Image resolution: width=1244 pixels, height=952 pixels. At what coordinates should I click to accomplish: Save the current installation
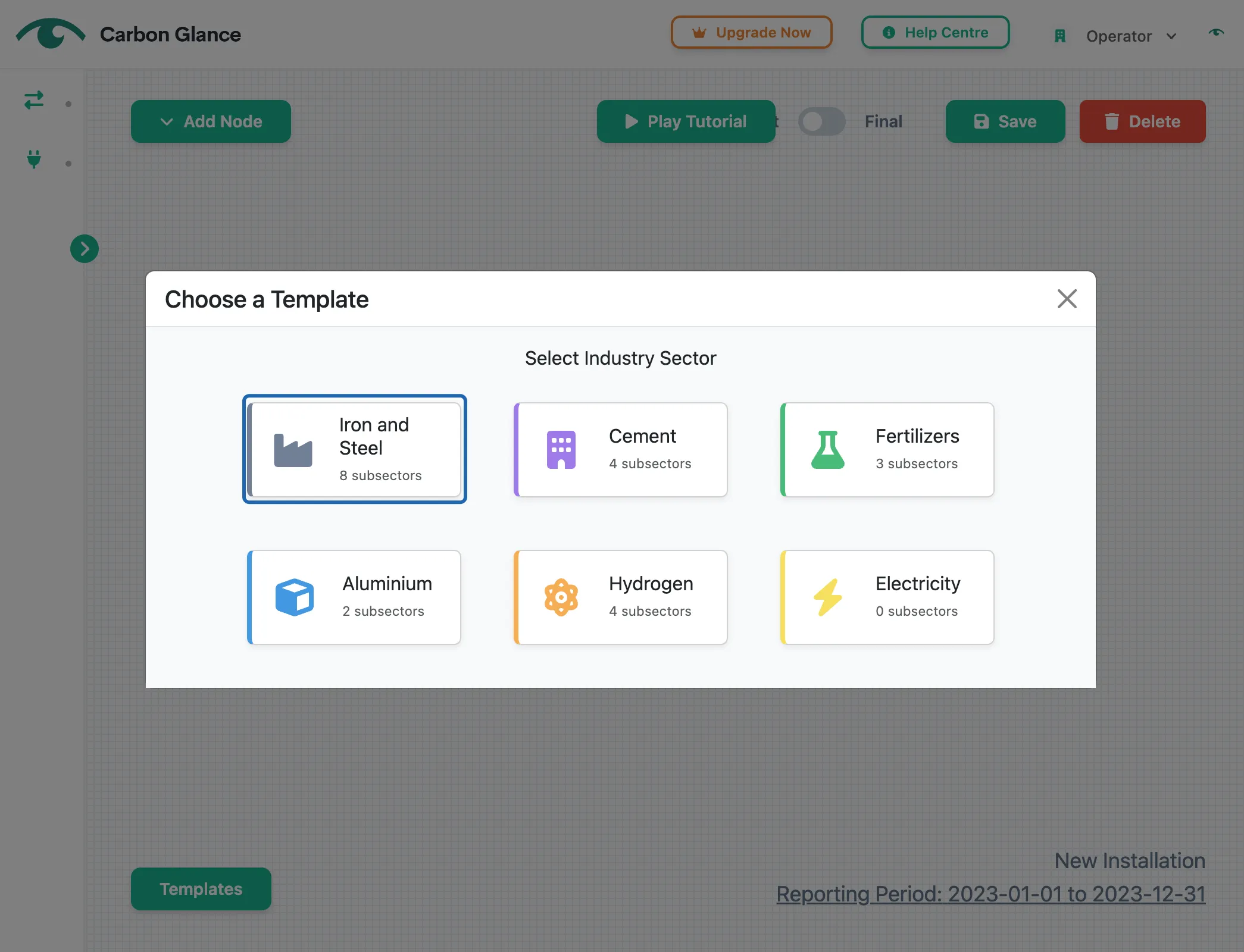click(x=1005, y=121)
